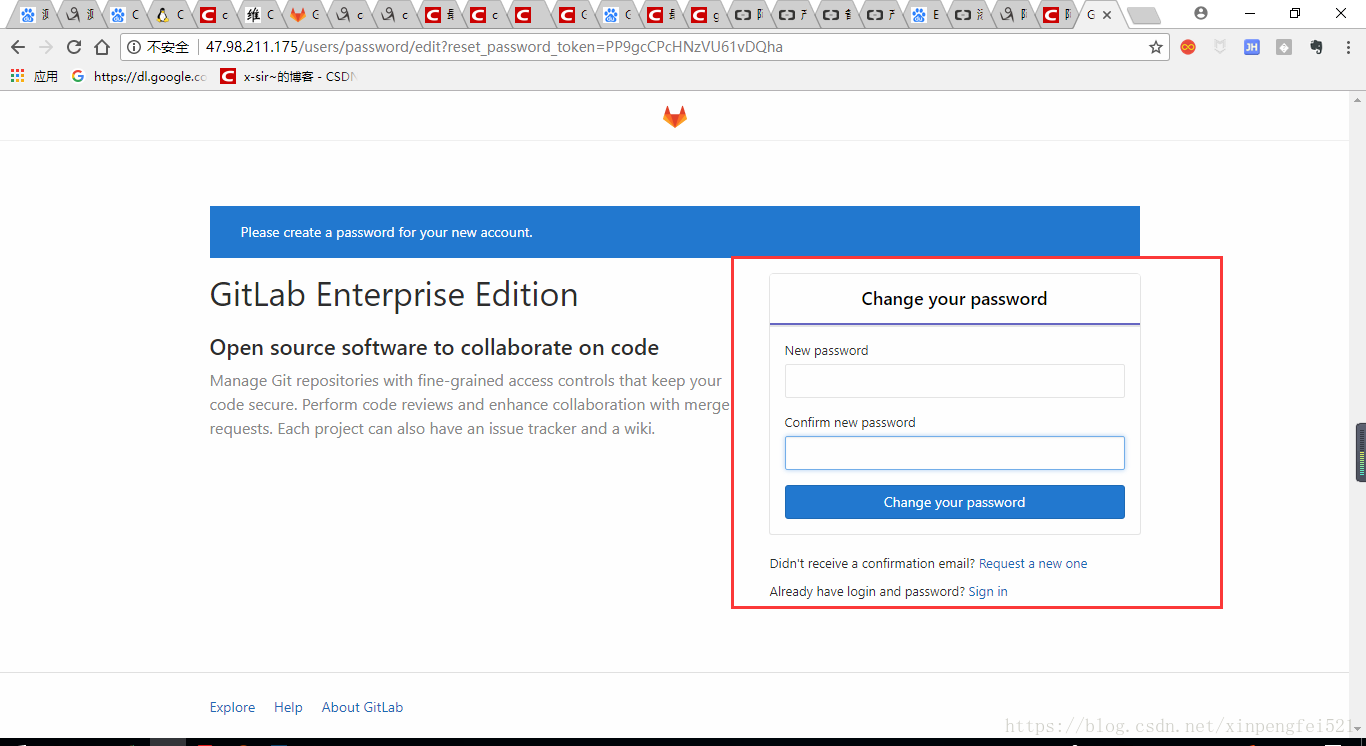Viewport: 1366px width, 746px height.
Task: Click the GitLab Enterprise Edition heading
Action: [394, 295]
